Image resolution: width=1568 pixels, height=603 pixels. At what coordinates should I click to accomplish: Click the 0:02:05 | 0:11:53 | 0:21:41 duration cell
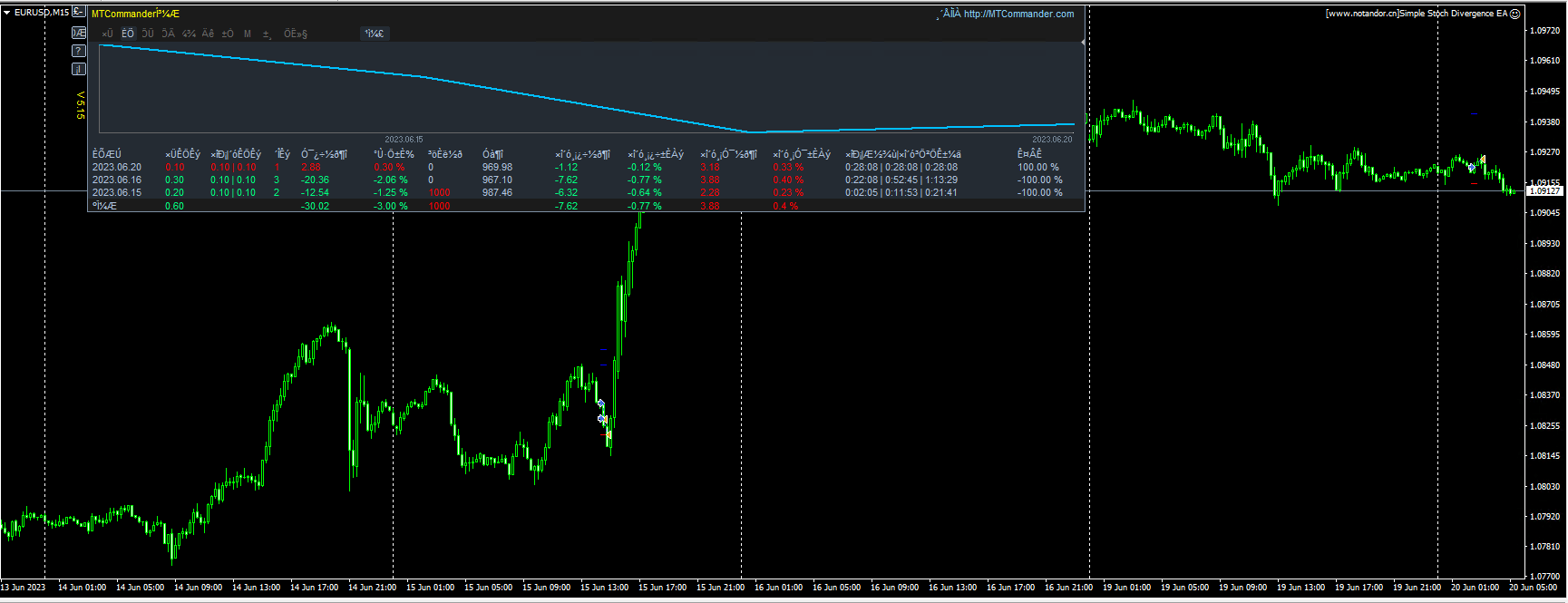[x=901, y=192]
